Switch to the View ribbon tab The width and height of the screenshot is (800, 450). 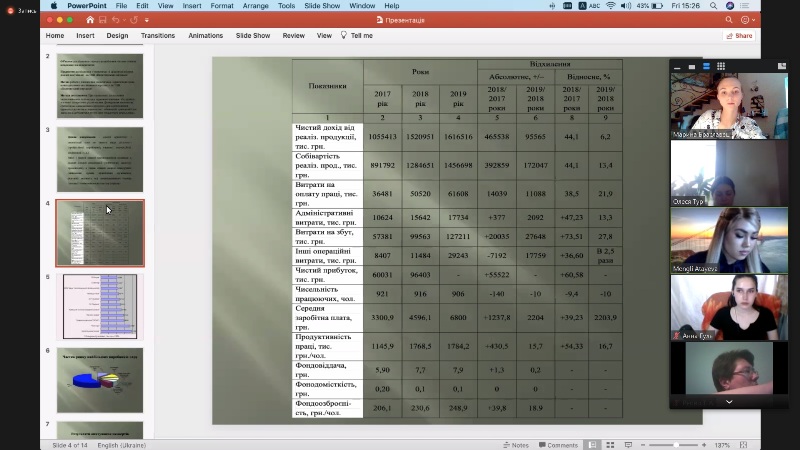[324, 36]
